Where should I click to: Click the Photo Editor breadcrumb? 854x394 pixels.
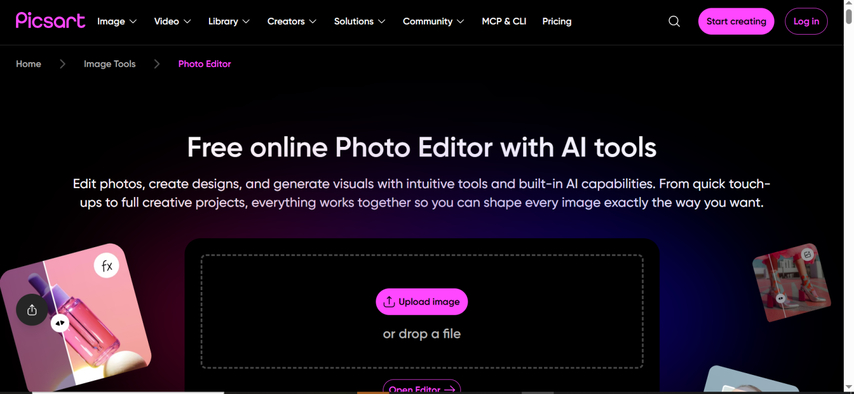[205, 64]
